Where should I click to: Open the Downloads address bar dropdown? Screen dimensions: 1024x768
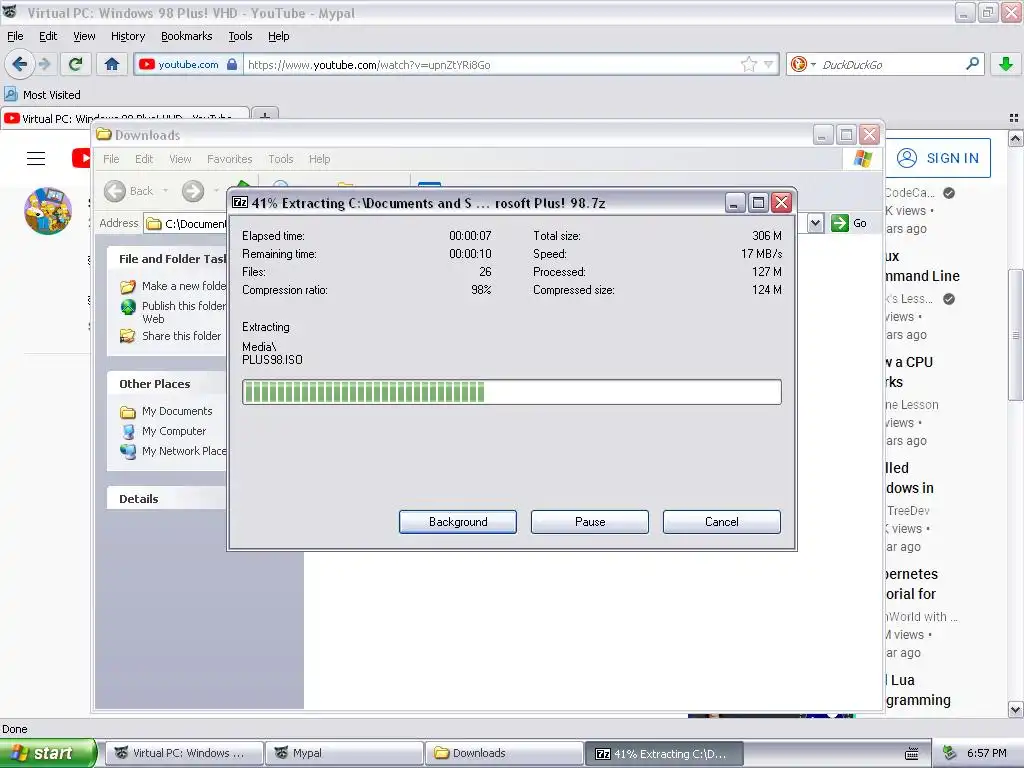[815, 223]
